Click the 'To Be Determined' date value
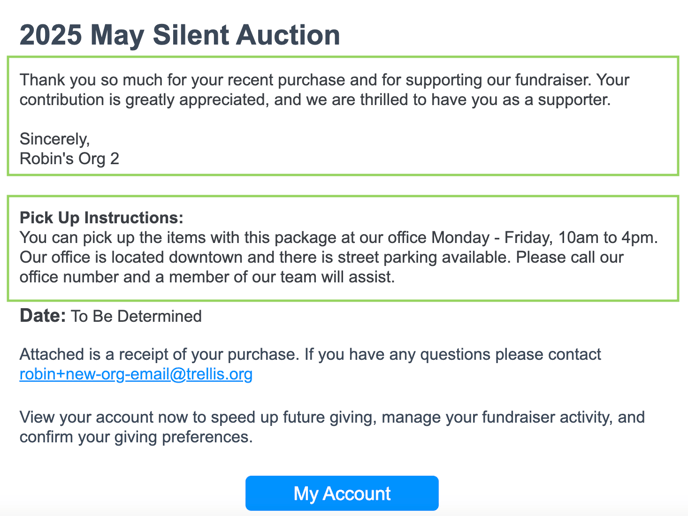This screenshot has height=516, width=688. (136, 316)
